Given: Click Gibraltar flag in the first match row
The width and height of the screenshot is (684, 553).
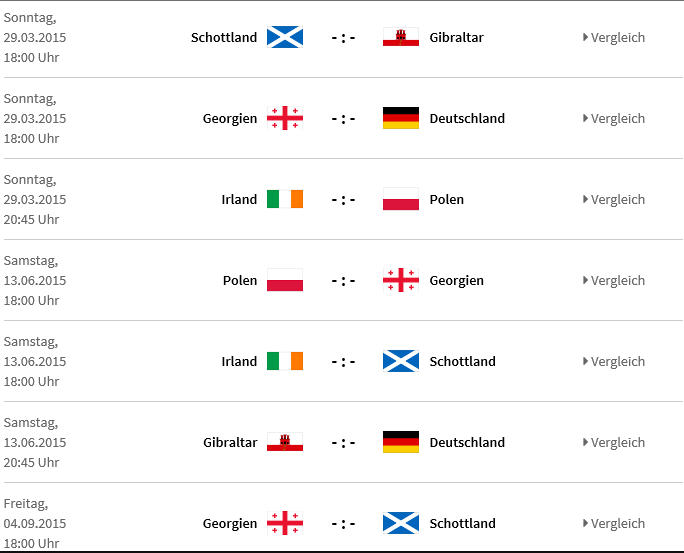Looking at the screenshot, I should (401, 37).
